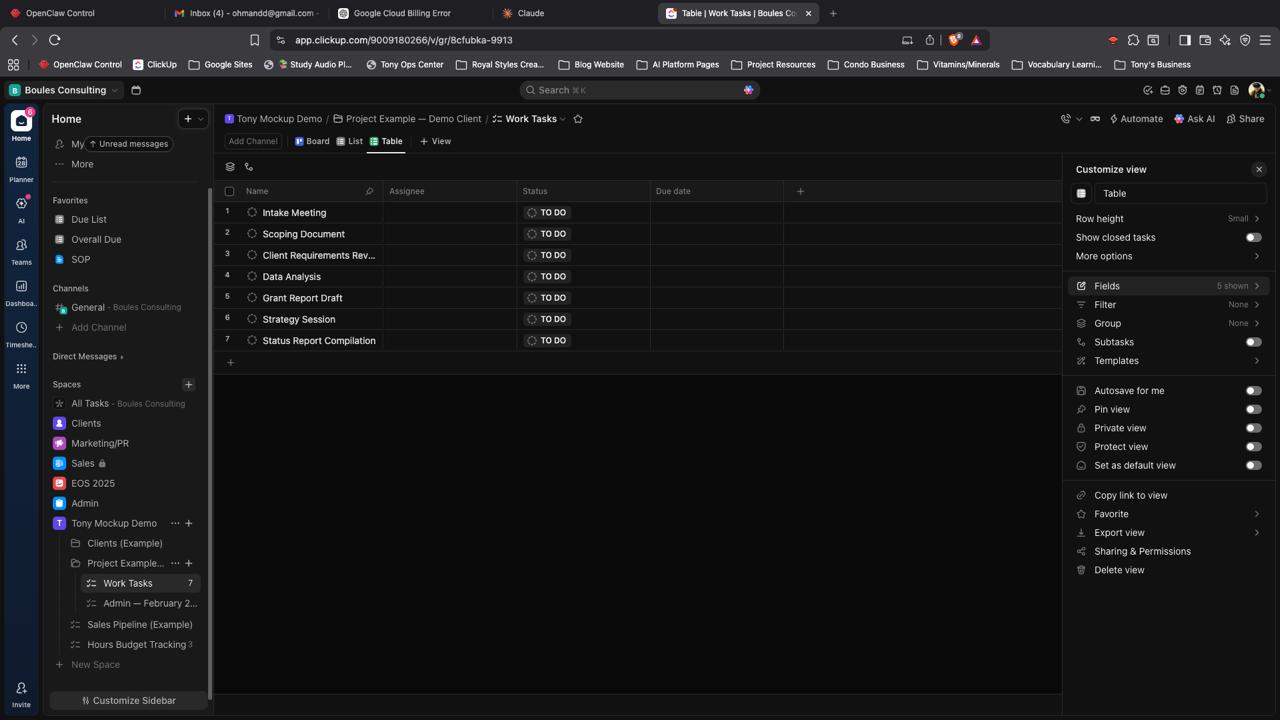Switch to the List view tab
The height and width of the screenshot is (720, 1280).
tap(350, 141)
